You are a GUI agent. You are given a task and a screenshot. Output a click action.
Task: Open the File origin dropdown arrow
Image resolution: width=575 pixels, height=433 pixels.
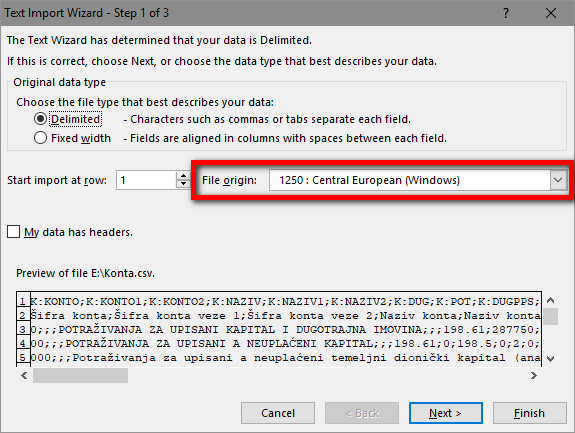click(558, 180)
